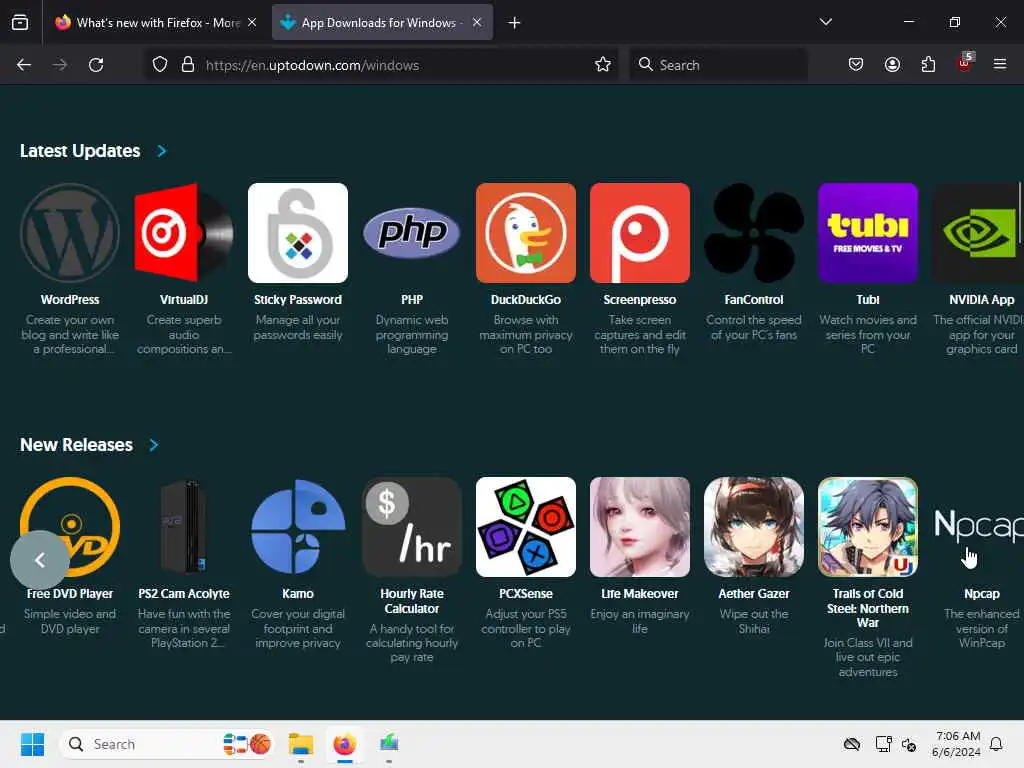Open the Sticky Password title link
The width and height of the screenshot is (1024, 768).
[298, 300]
